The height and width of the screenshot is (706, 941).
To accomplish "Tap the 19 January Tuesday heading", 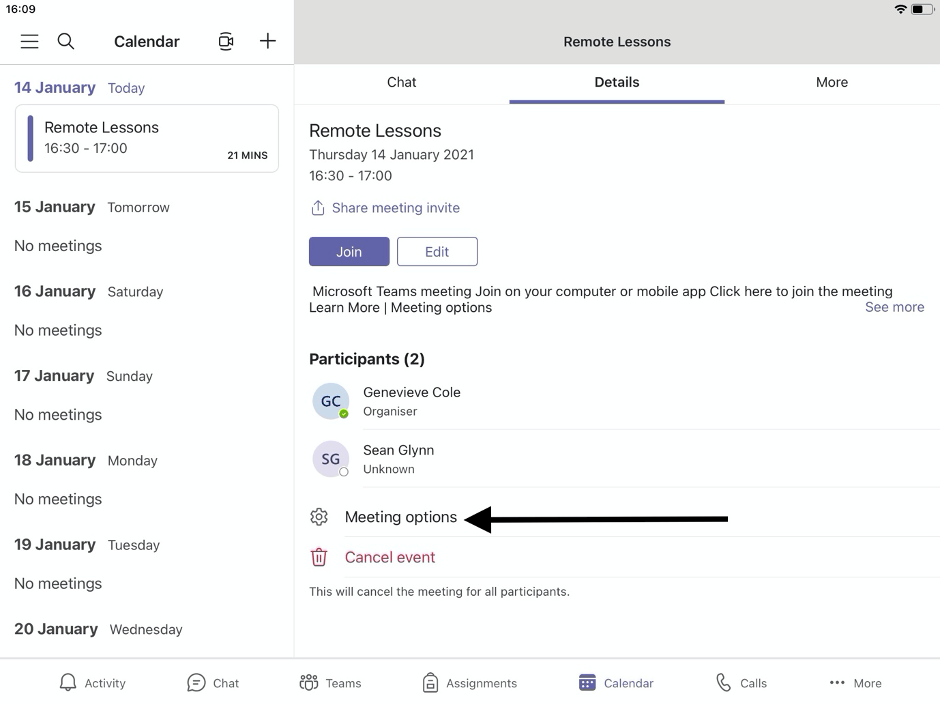I will tap(87, 545).
